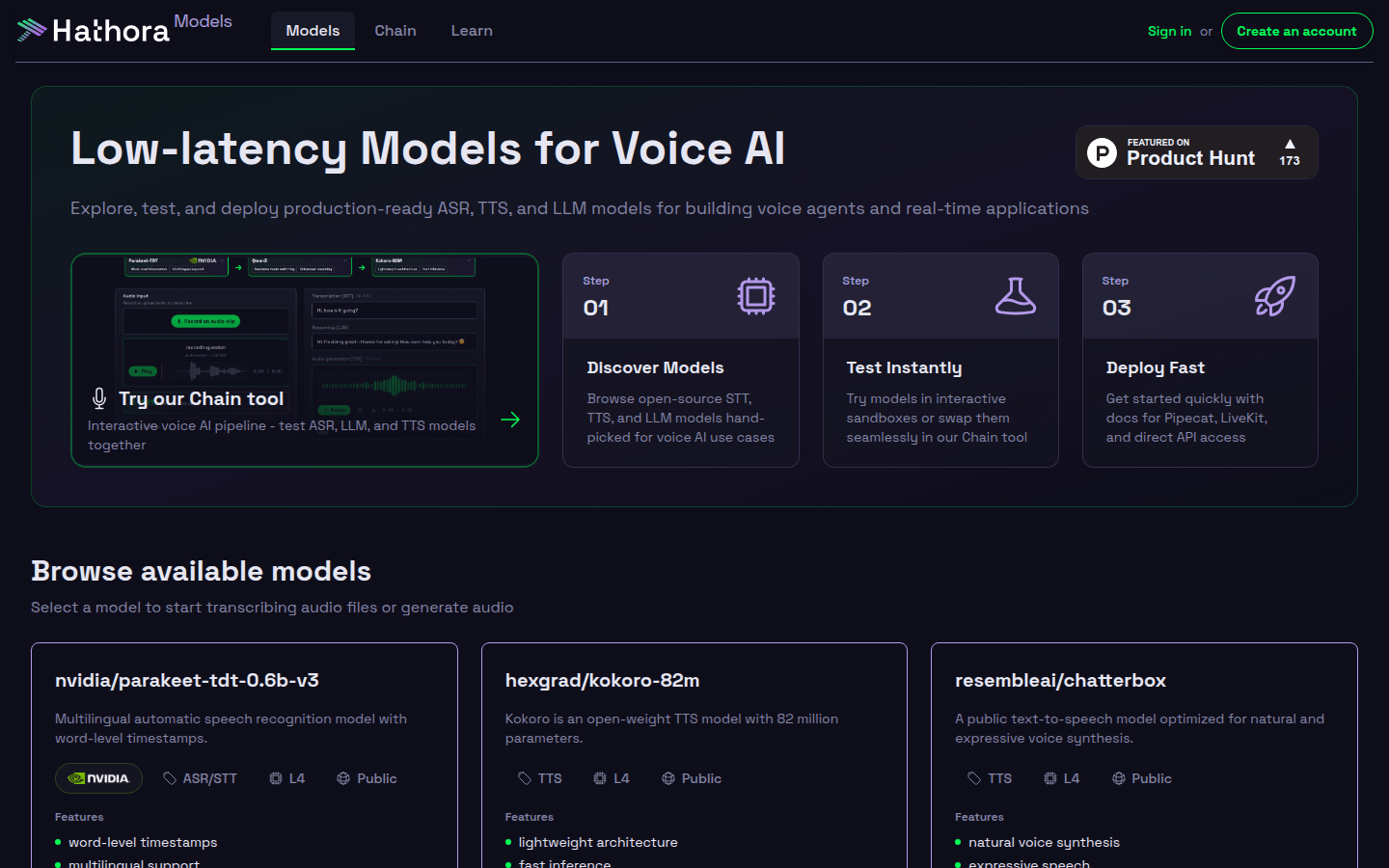Click the globe icon on the kokoro-82m card
The image size is (1389, 868).
click(x=667, y=778)
